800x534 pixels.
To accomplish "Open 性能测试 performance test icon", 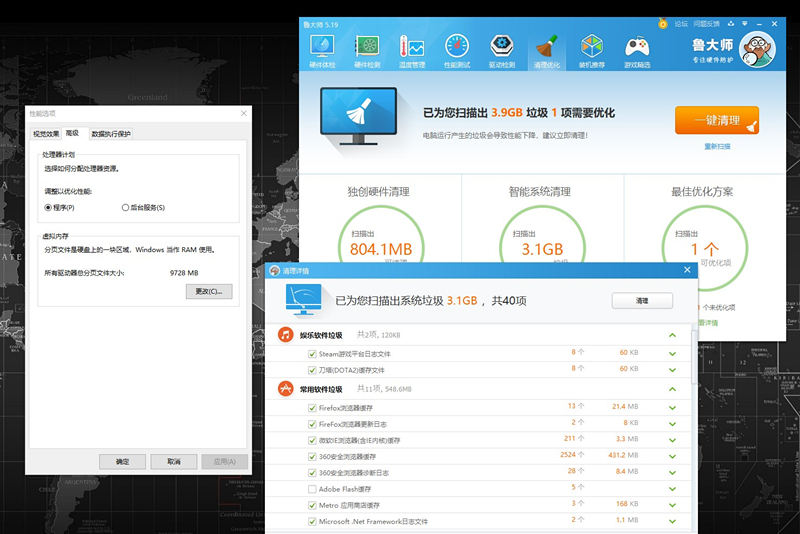I will [457, 50].
